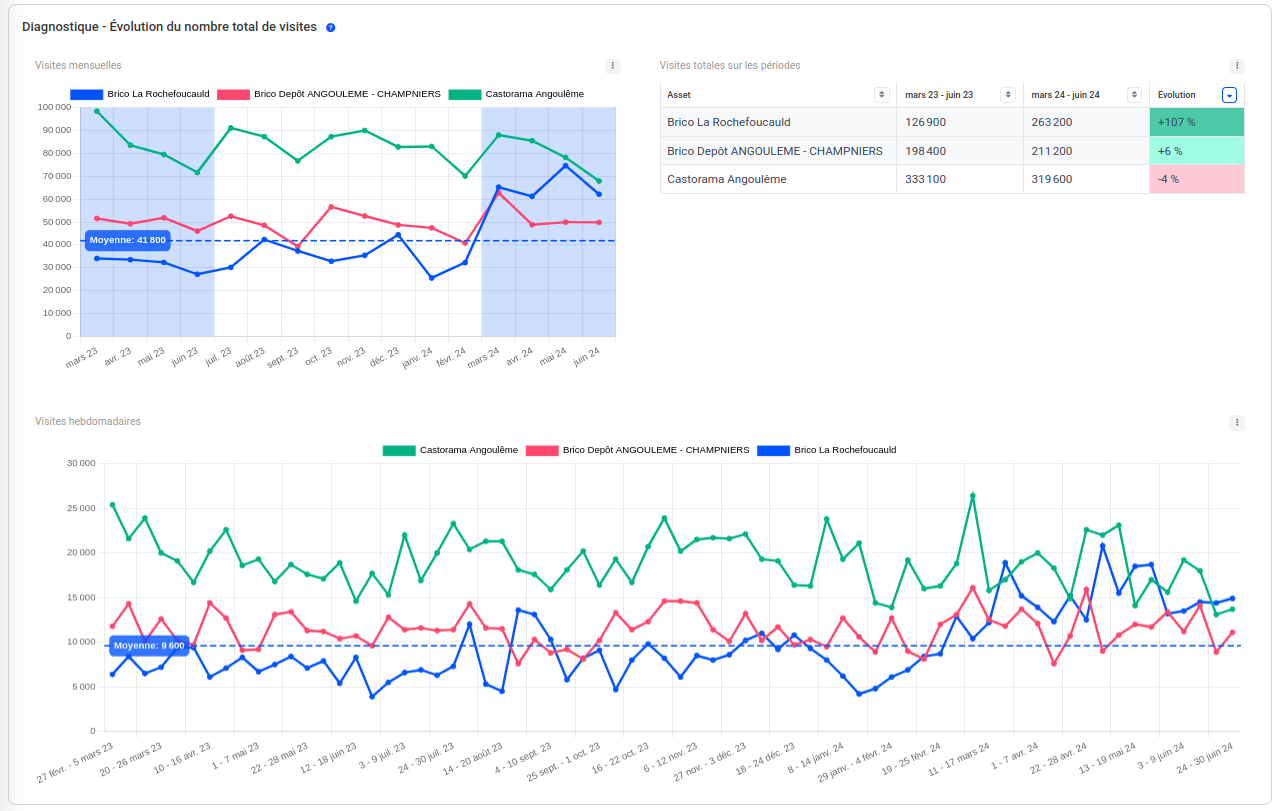
Task: Sort by the mars 23 - juin 23 column
Action: coord(1008,95)
